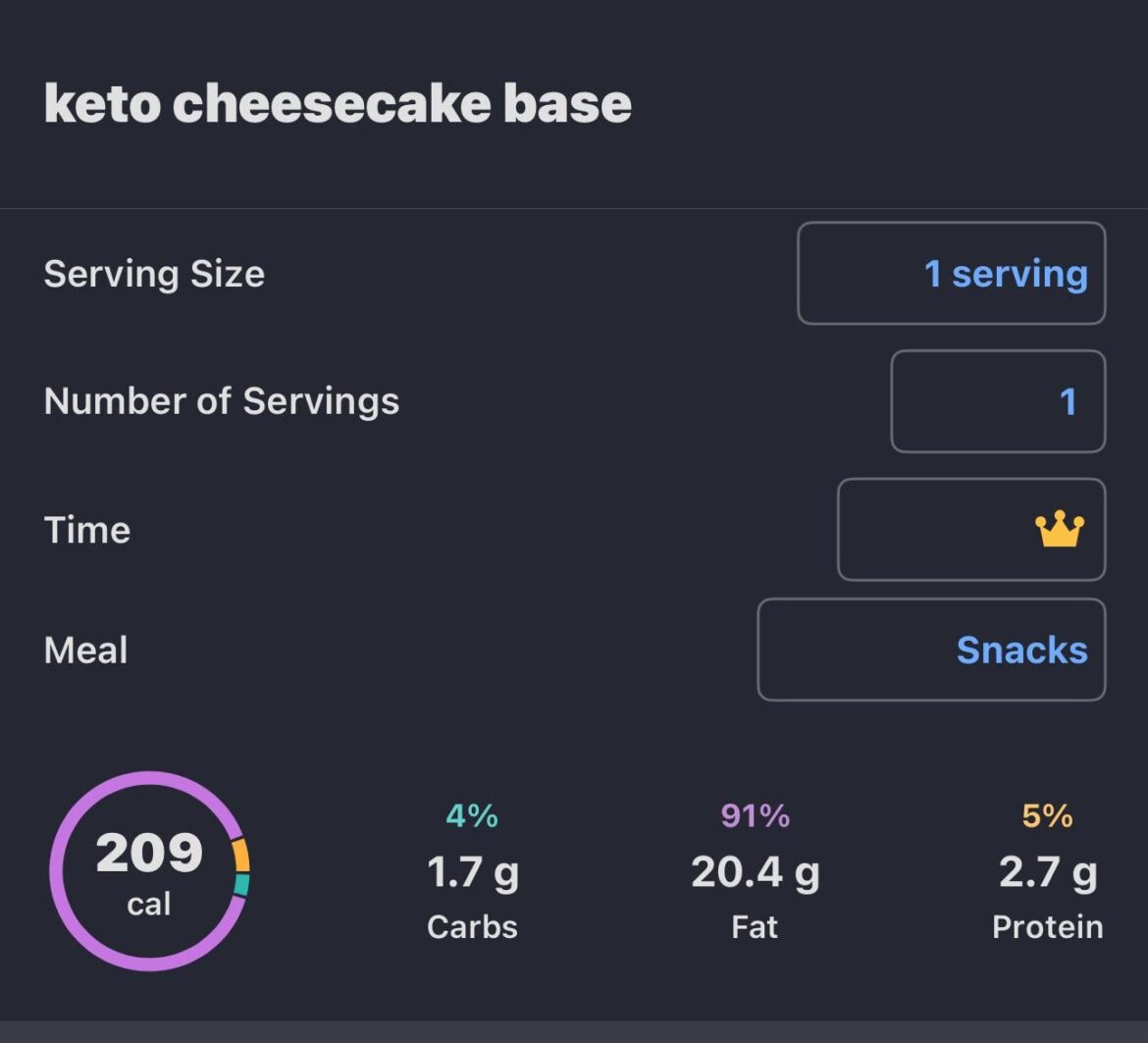1148x1043 pixels.
Task: Select the yellow Protein percentage indicator
Action: click(x=1046, y=815)
